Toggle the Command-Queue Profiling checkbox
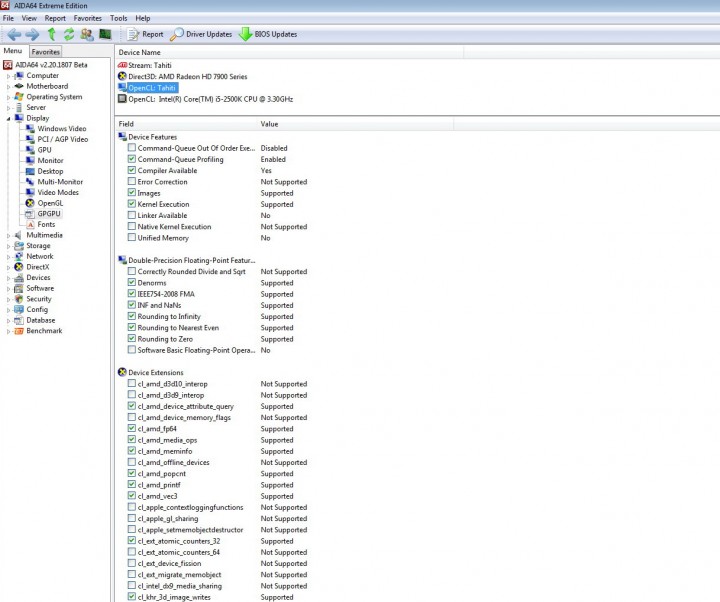This screenshot has width=720, height=602. (132, 159)
